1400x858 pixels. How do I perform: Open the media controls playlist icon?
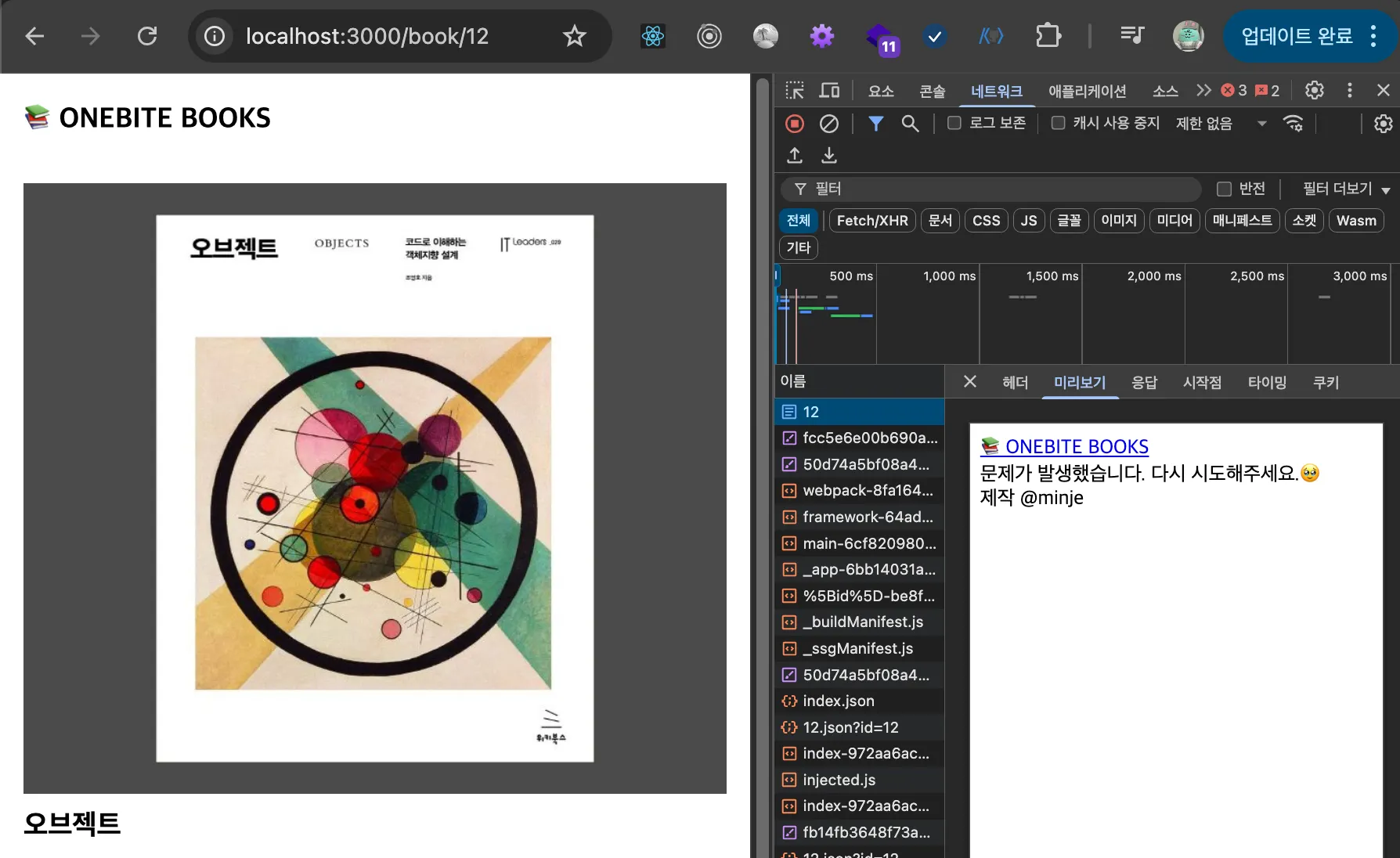point(1132,36)
